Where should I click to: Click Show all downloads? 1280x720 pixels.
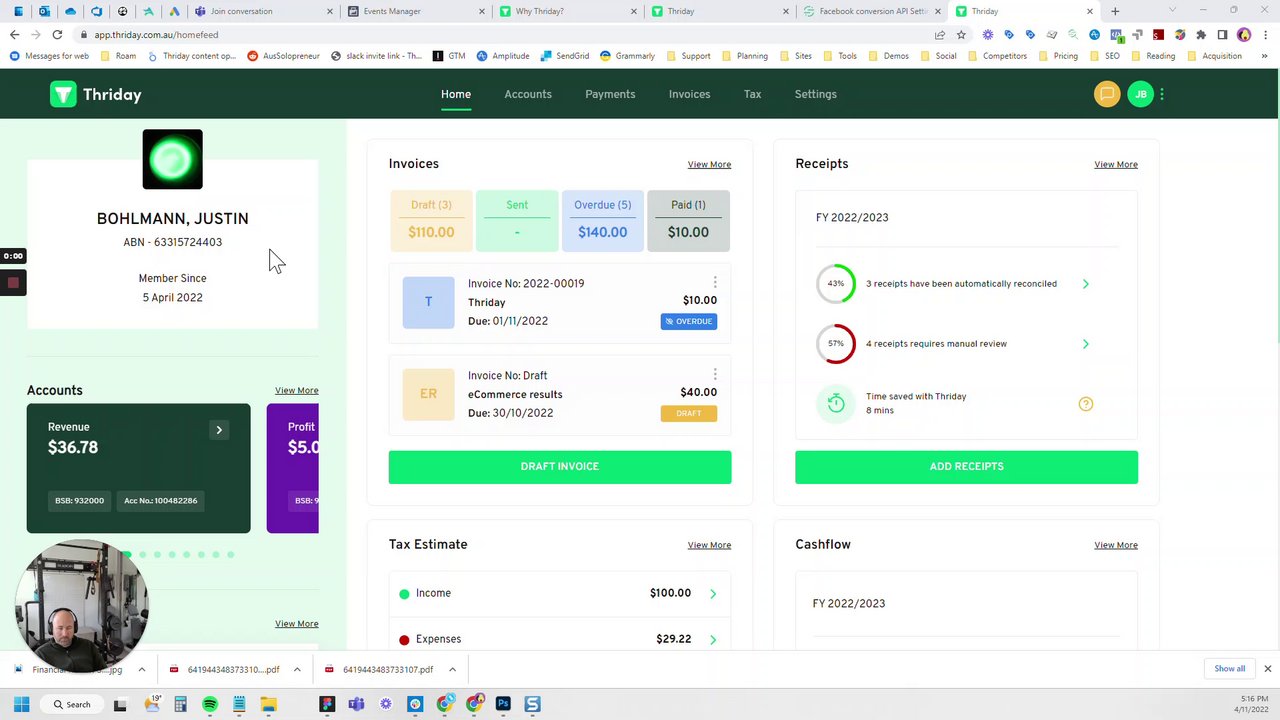click(x=1230, y=669)
